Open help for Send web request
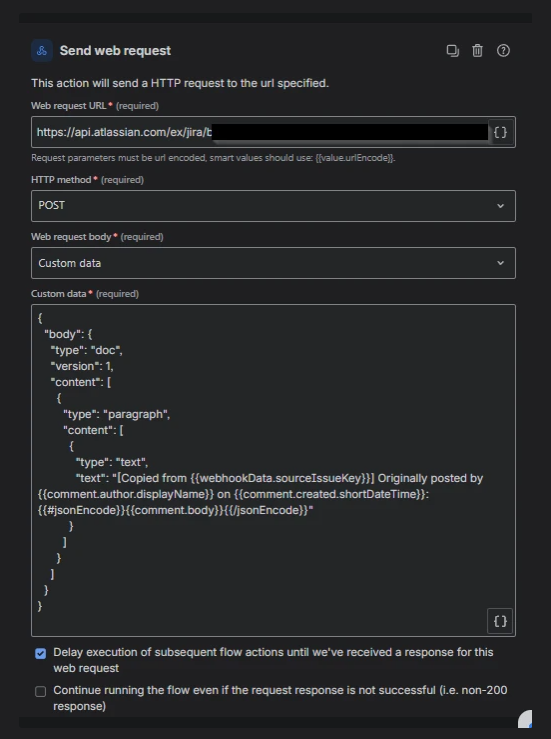This screenshot has height=739, width=551. coord(503,50)
